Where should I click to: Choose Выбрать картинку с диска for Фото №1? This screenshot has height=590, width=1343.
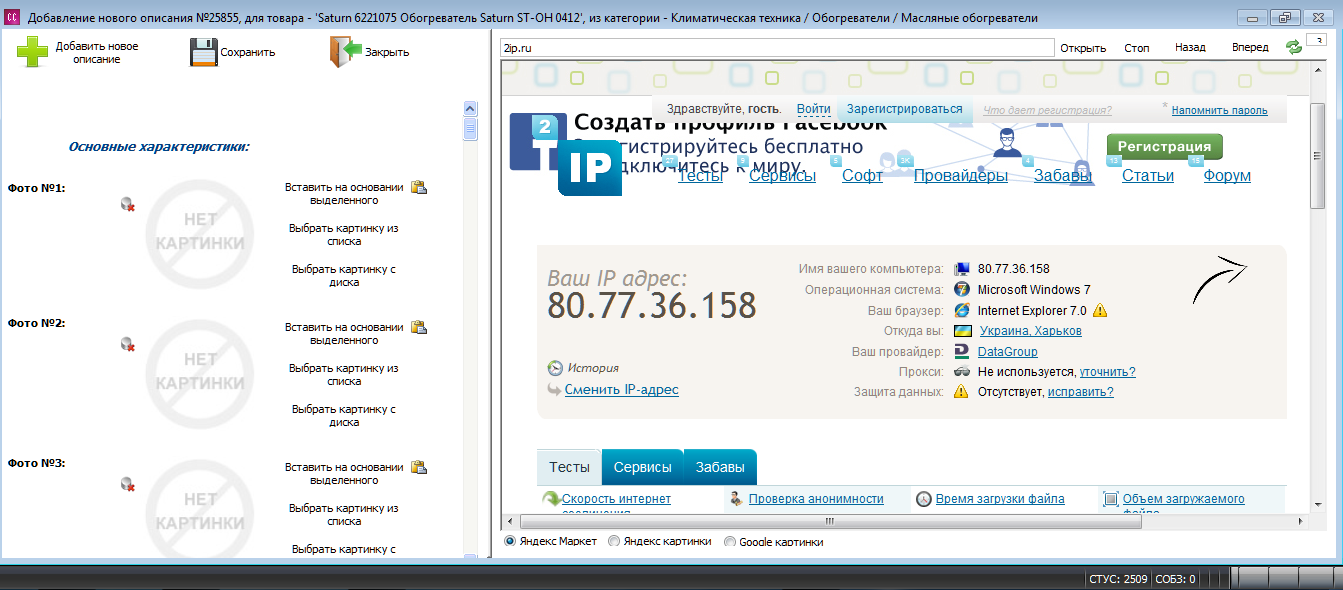click(x=344, y=275)
